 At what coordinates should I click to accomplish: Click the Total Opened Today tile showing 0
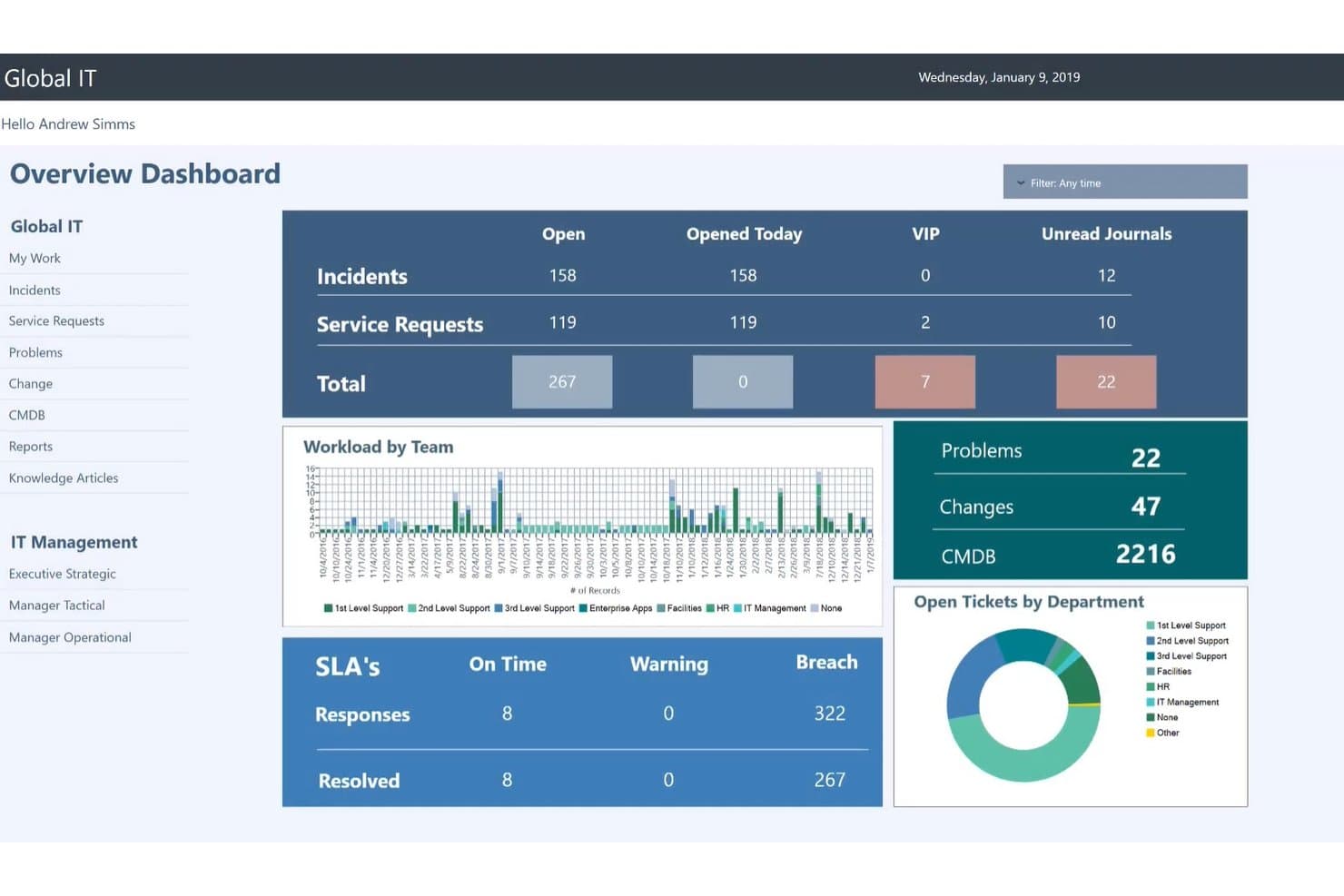pos(743,382)
